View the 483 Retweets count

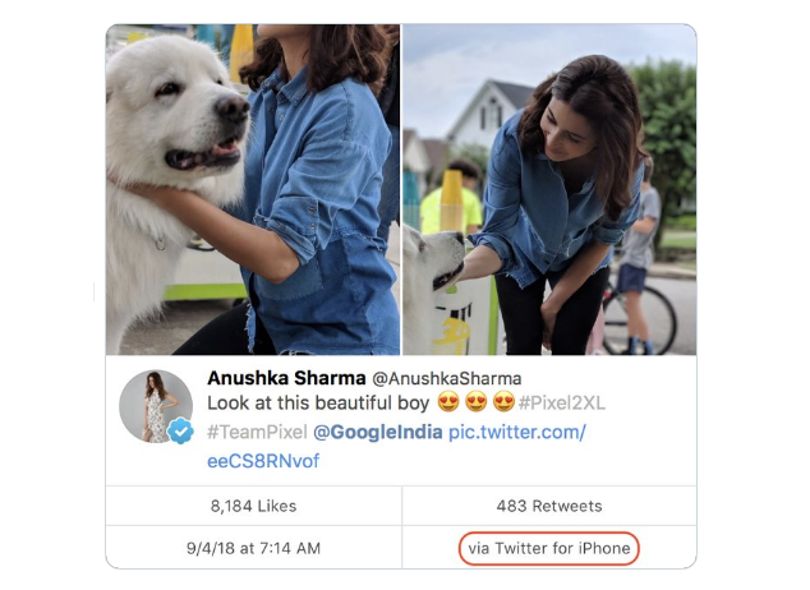[549, 506]
